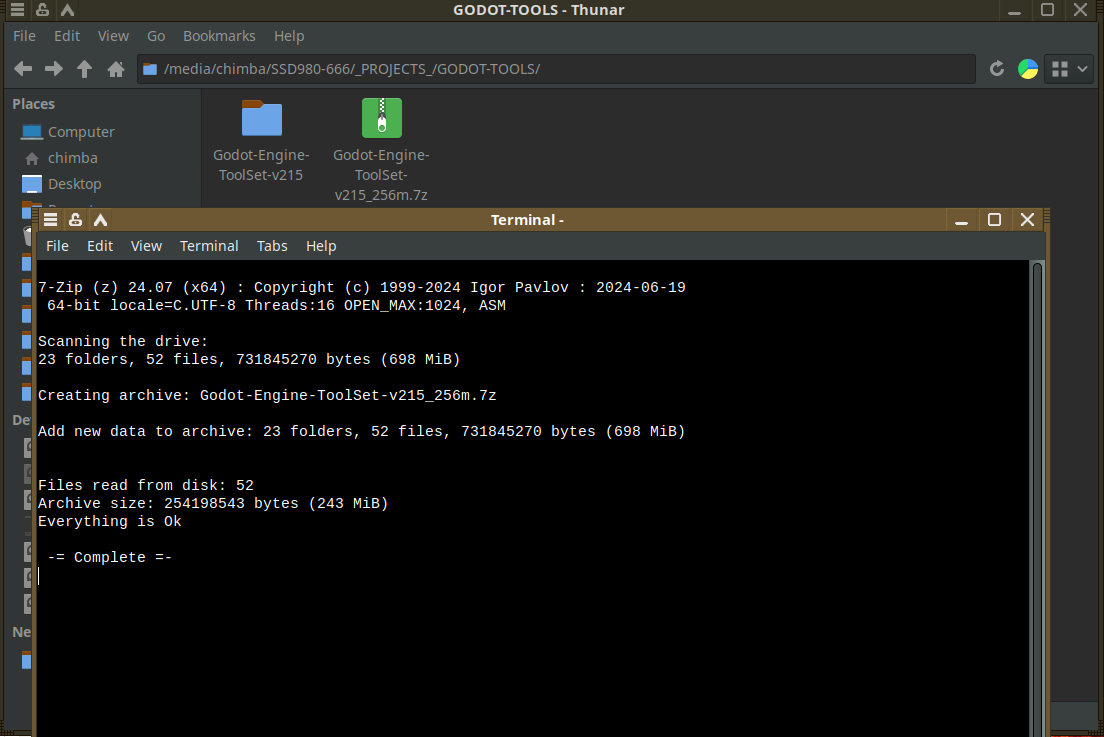Screen dimensions: 1104x737
Task: Select the Godot-Engine-ToolSet-v215_256m.7z archive
Action: 381,151
